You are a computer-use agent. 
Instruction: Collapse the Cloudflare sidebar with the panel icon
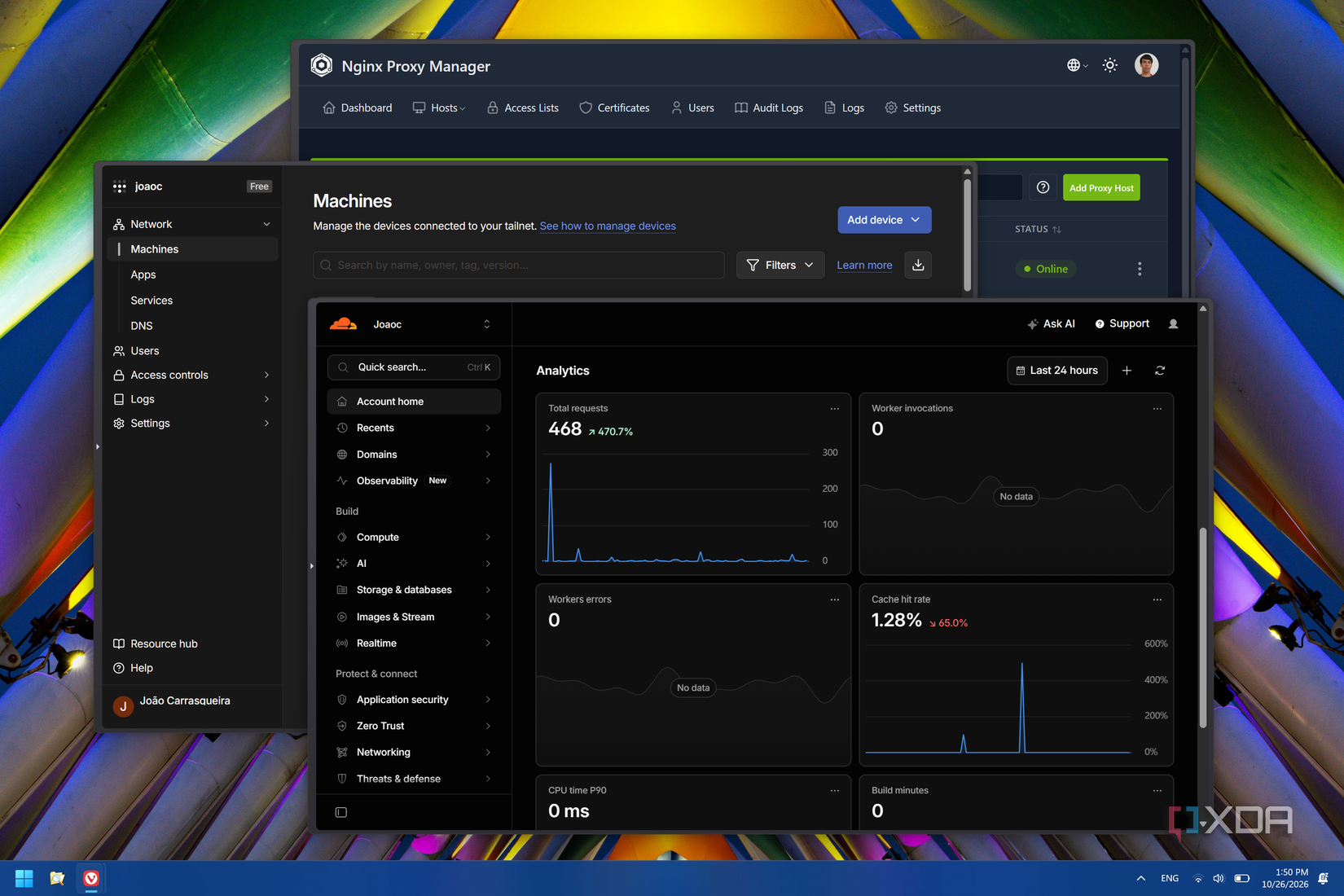coord(341,812)
